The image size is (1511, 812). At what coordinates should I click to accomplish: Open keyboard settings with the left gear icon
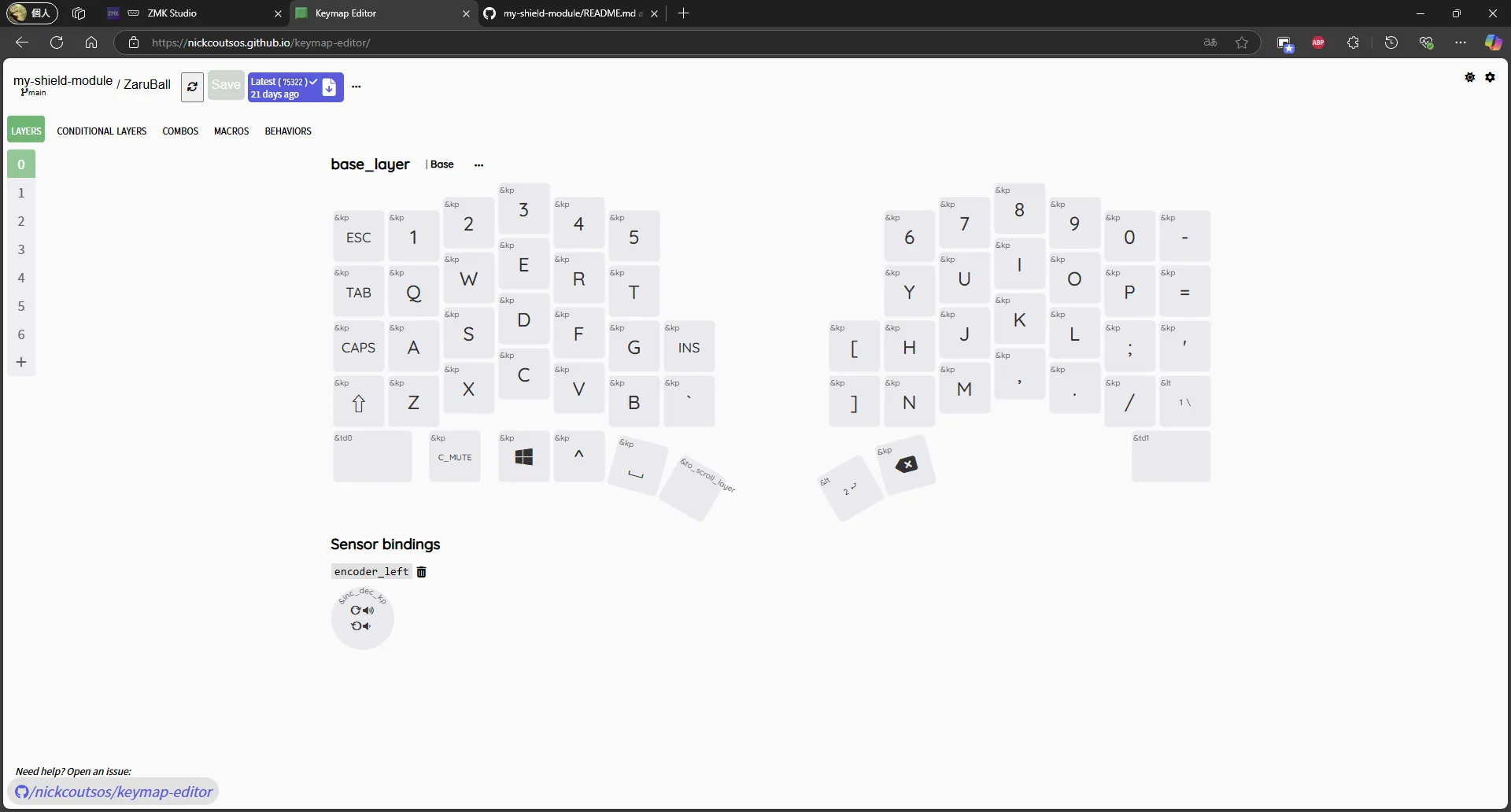pos(1470,77)
